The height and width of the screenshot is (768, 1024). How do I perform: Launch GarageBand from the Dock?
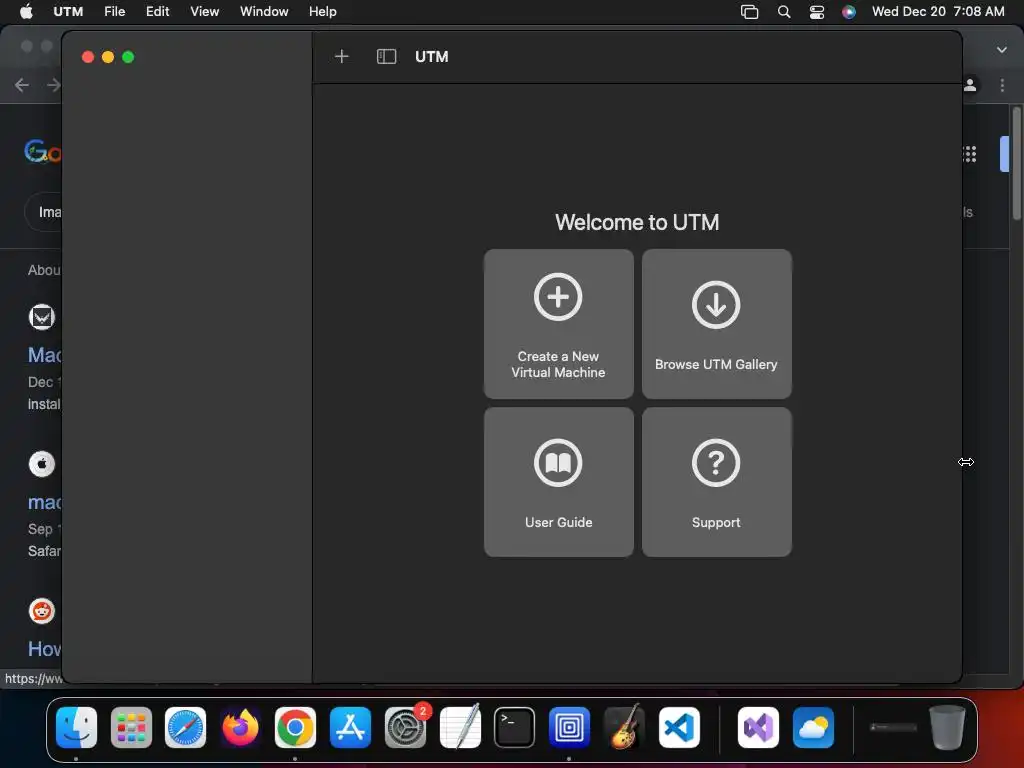[x=624, y=727]
